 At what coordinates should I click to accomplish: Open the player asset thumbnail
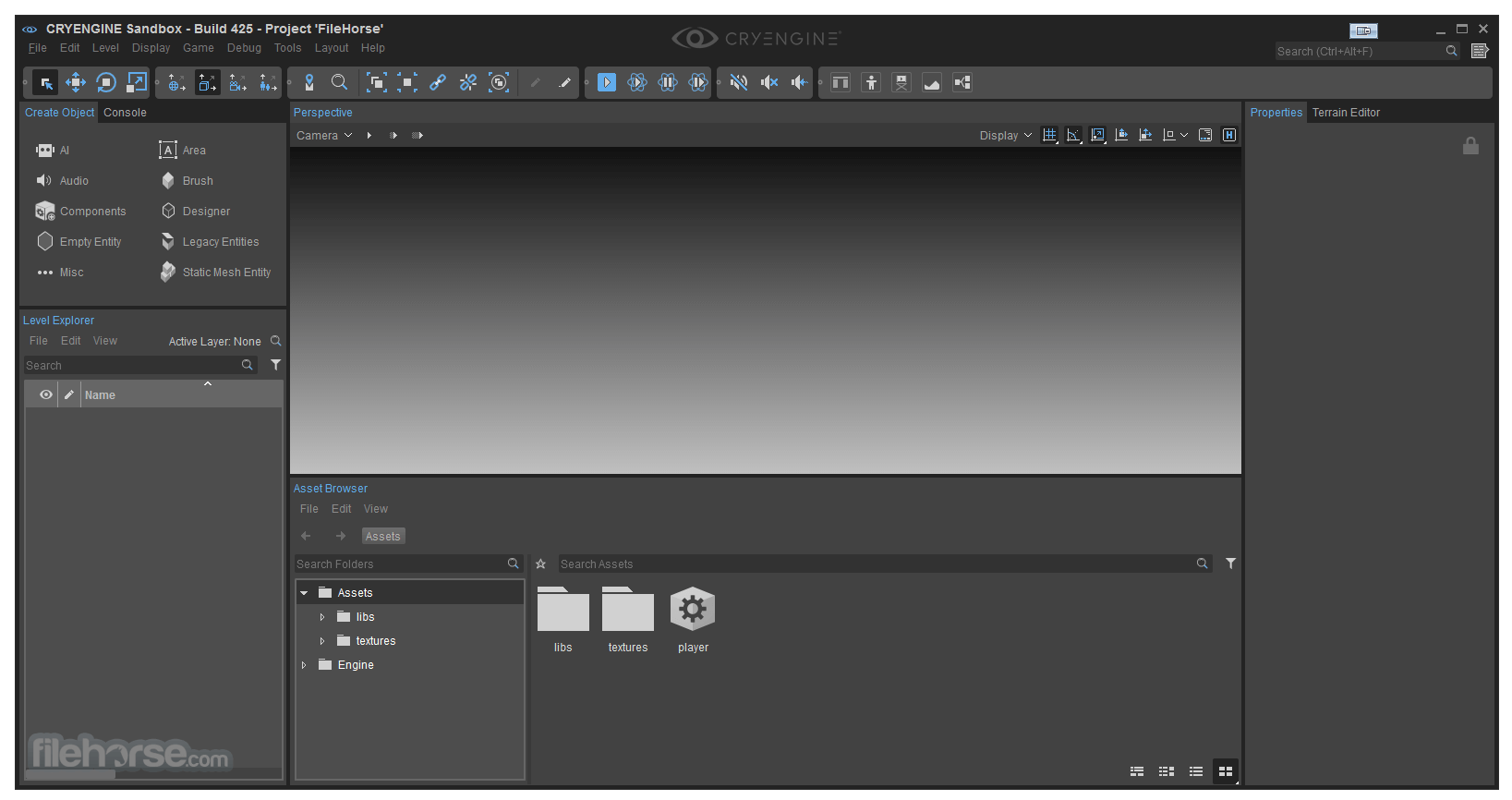[x=693, y=620]
